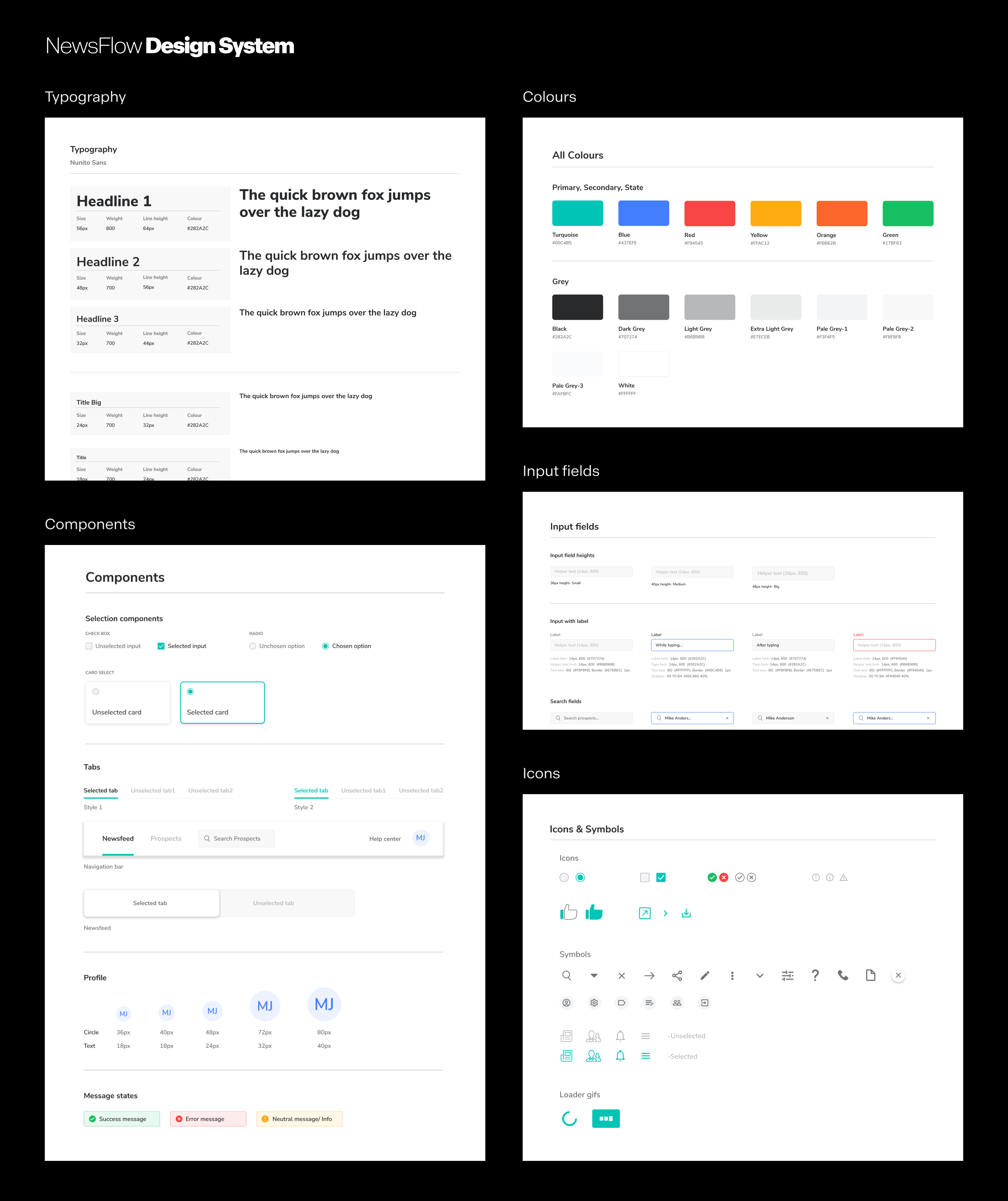Viewport: 1008px width, 1201px height.
Task: Click the Search Prospects input field
Action: click(x=237, y=838)
